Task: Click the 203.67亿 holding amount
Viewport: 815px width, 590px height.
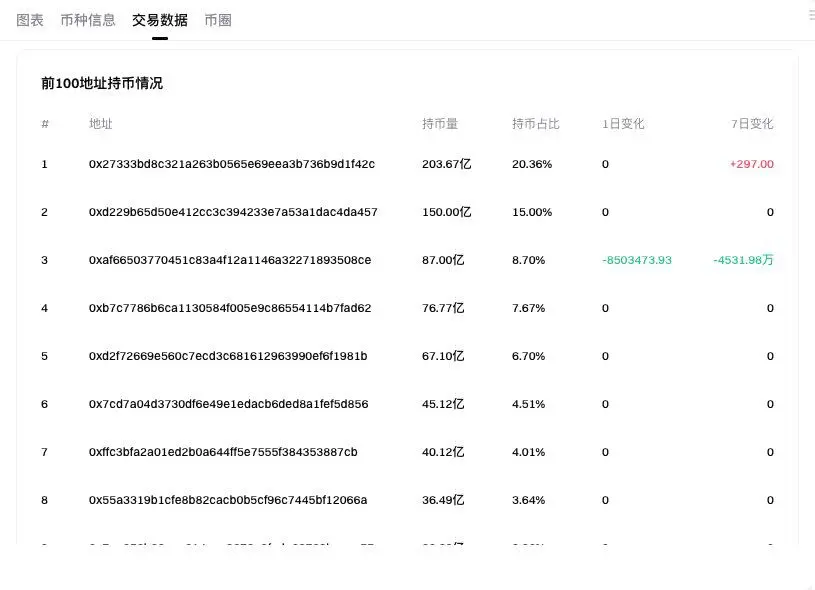Action: click(x=446, y=164)
